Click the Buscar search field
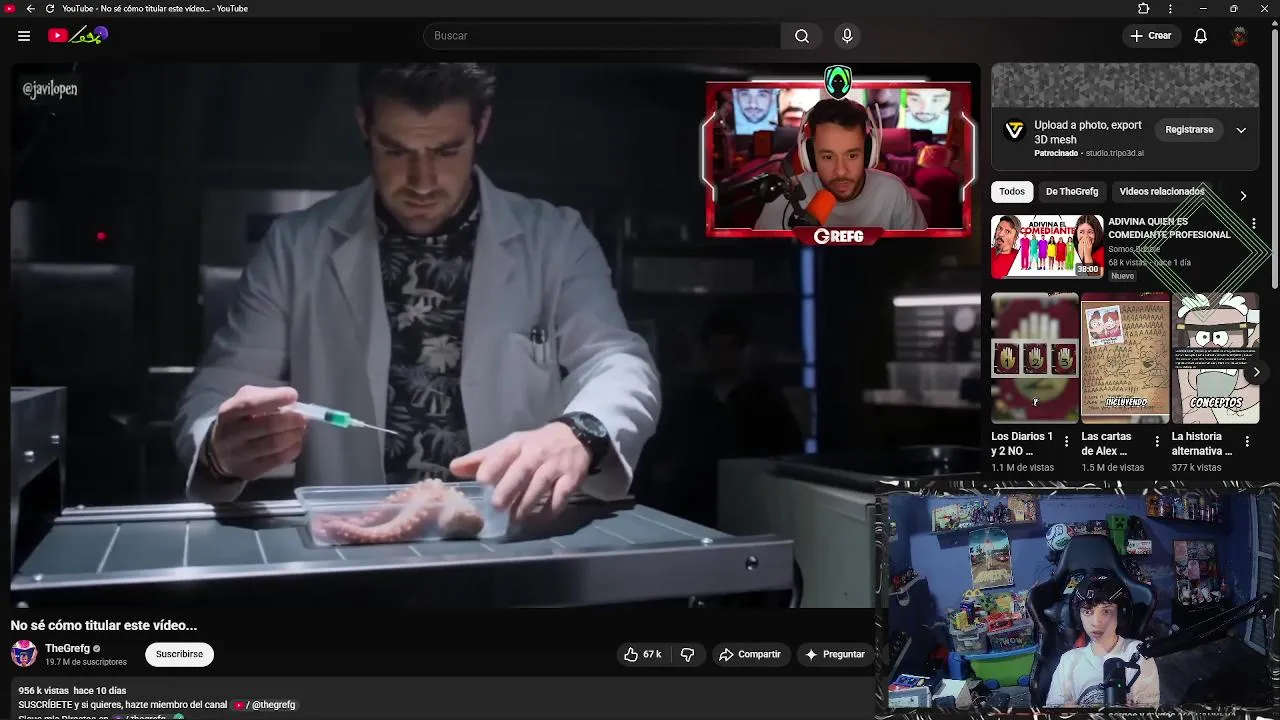 [x=602, y=36]
